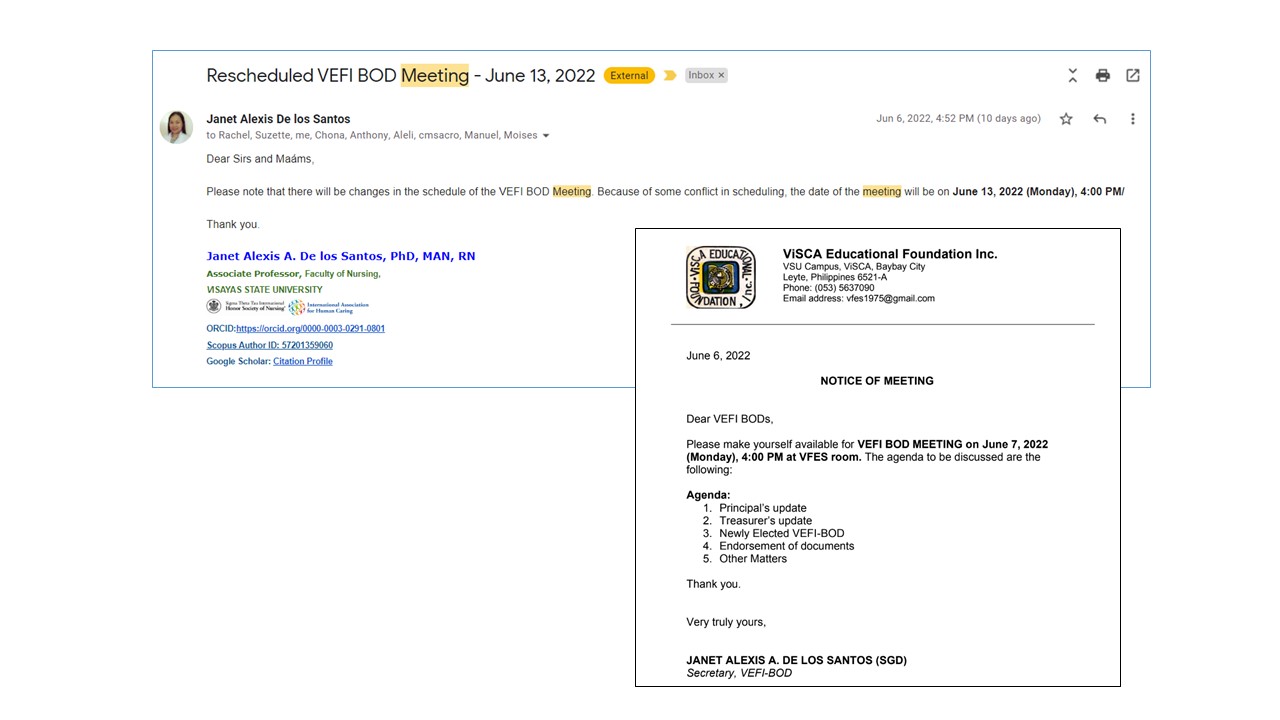This screenshot has width=1280, height=720.
Task: Click Janet Alexis De los Santos' profile photo
Action: [176, 127]
